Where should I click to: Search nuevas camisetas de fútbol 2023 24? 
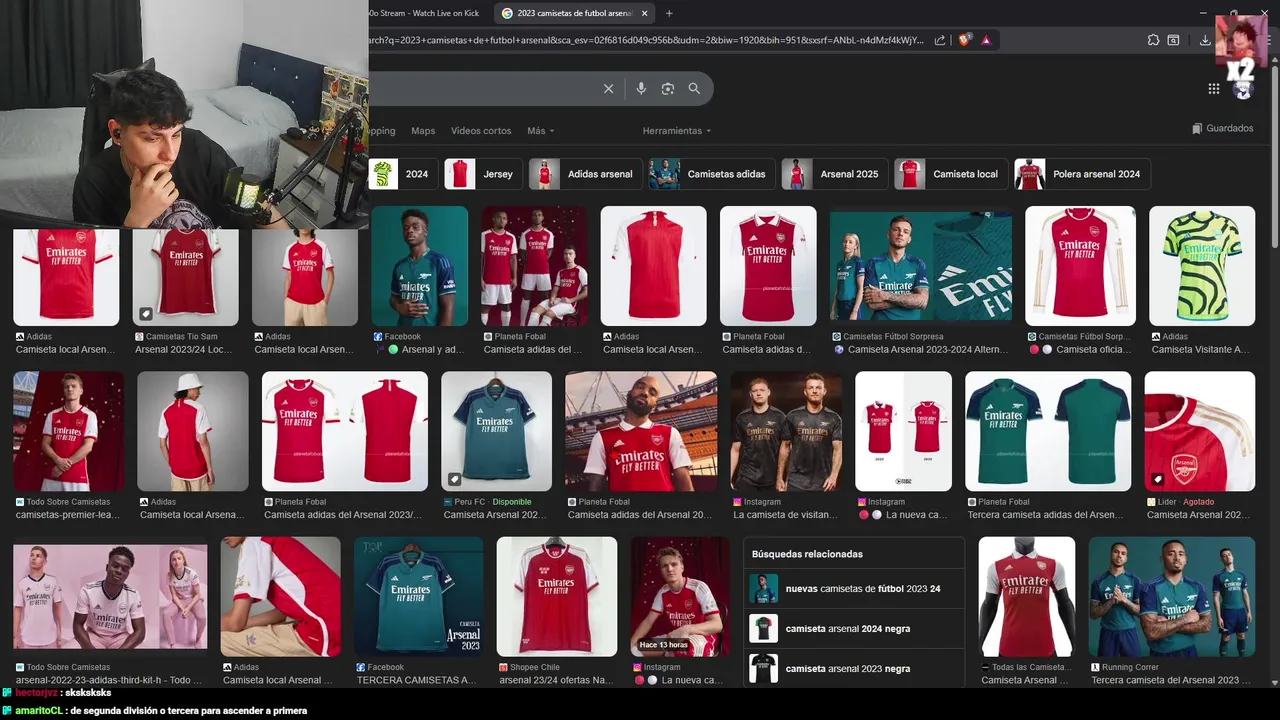pyautogui.click(x=854, y=589)
